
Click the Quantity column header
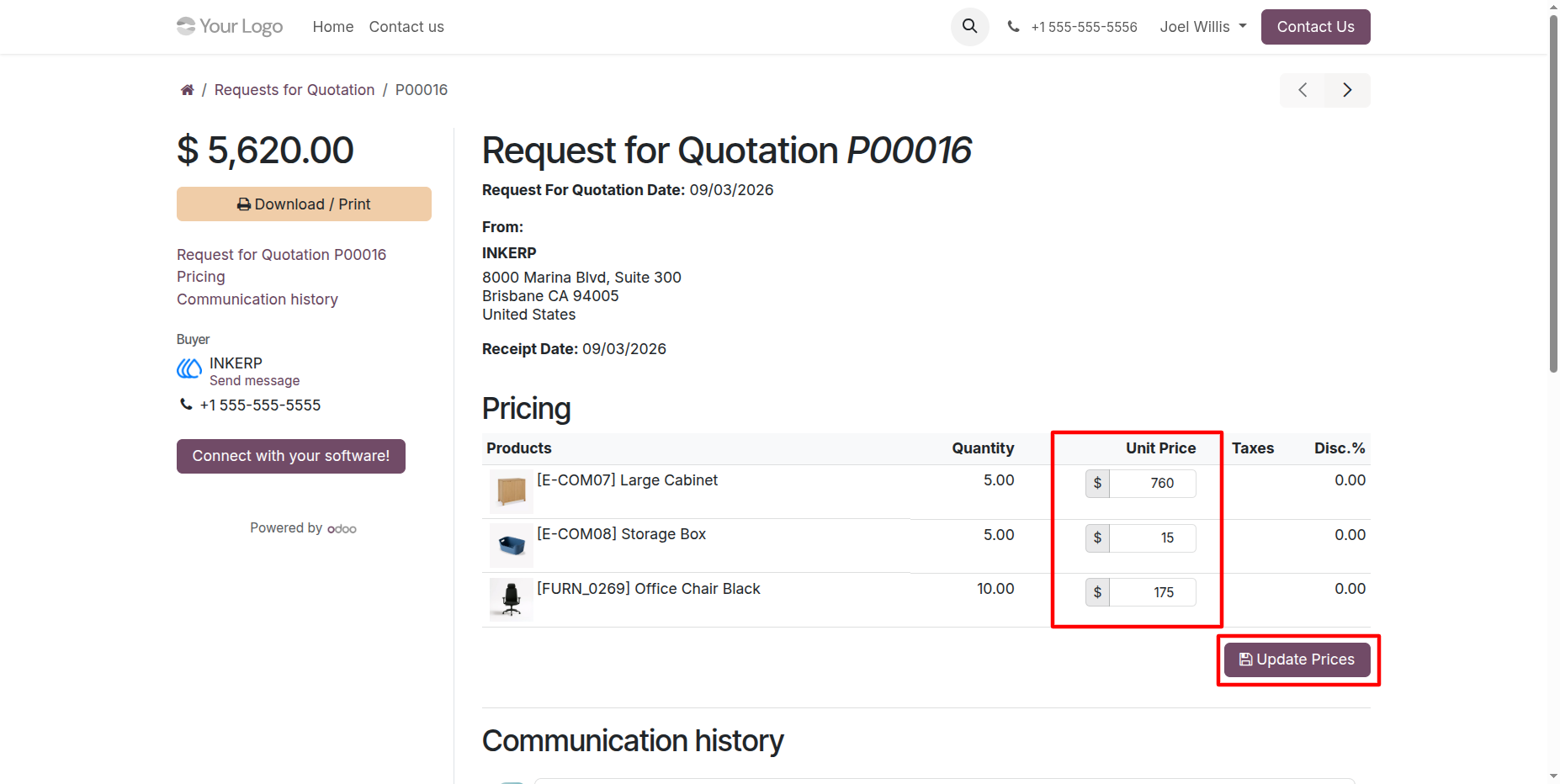tap(983, 448)
